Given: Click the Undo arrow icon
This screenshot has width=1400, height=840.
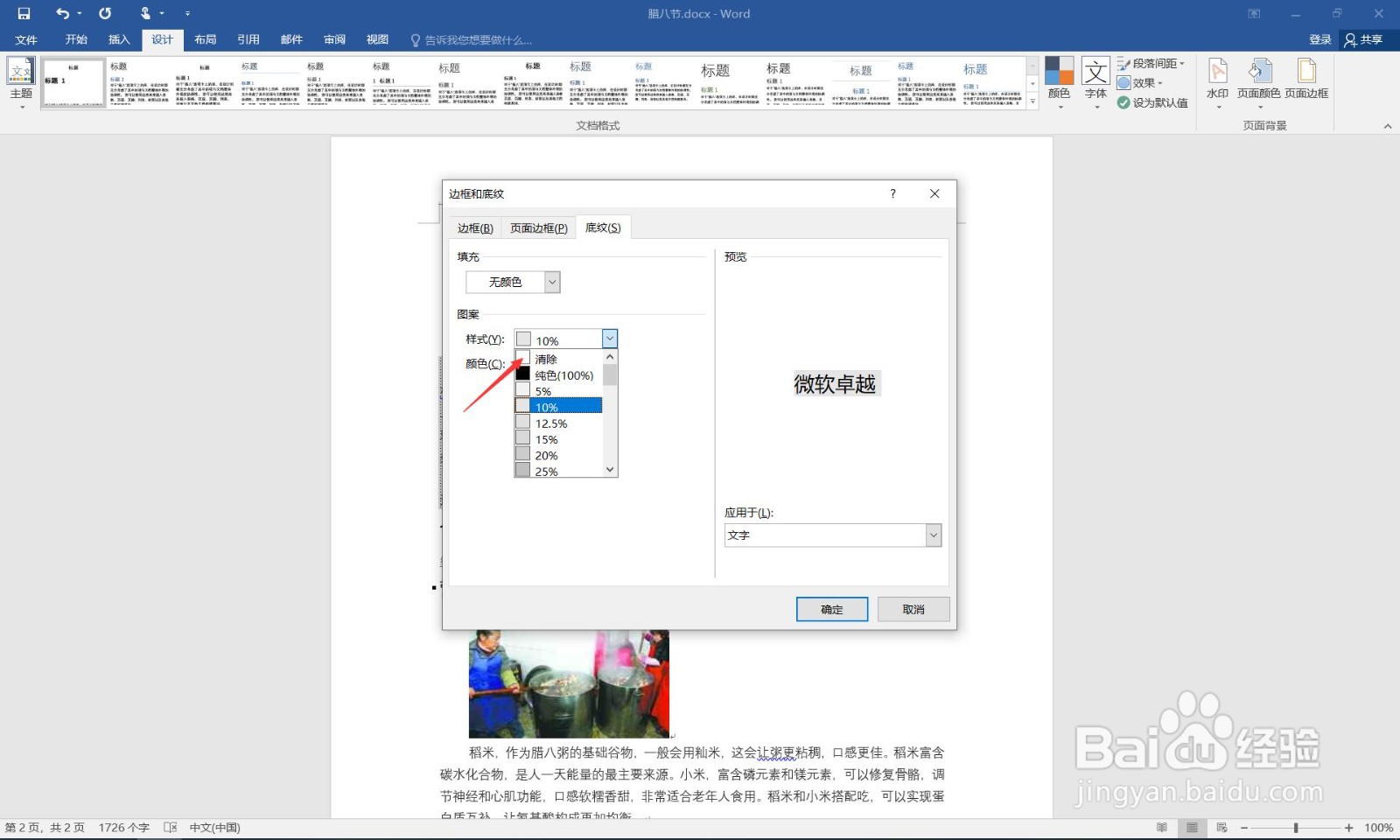Looking at the screenshot, I should 62,13.
